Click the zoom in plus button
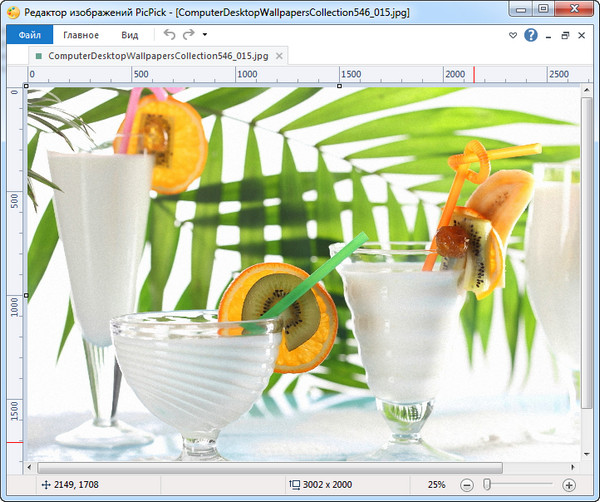Screen dimensions: 600x502 click(x=569, y=484)
